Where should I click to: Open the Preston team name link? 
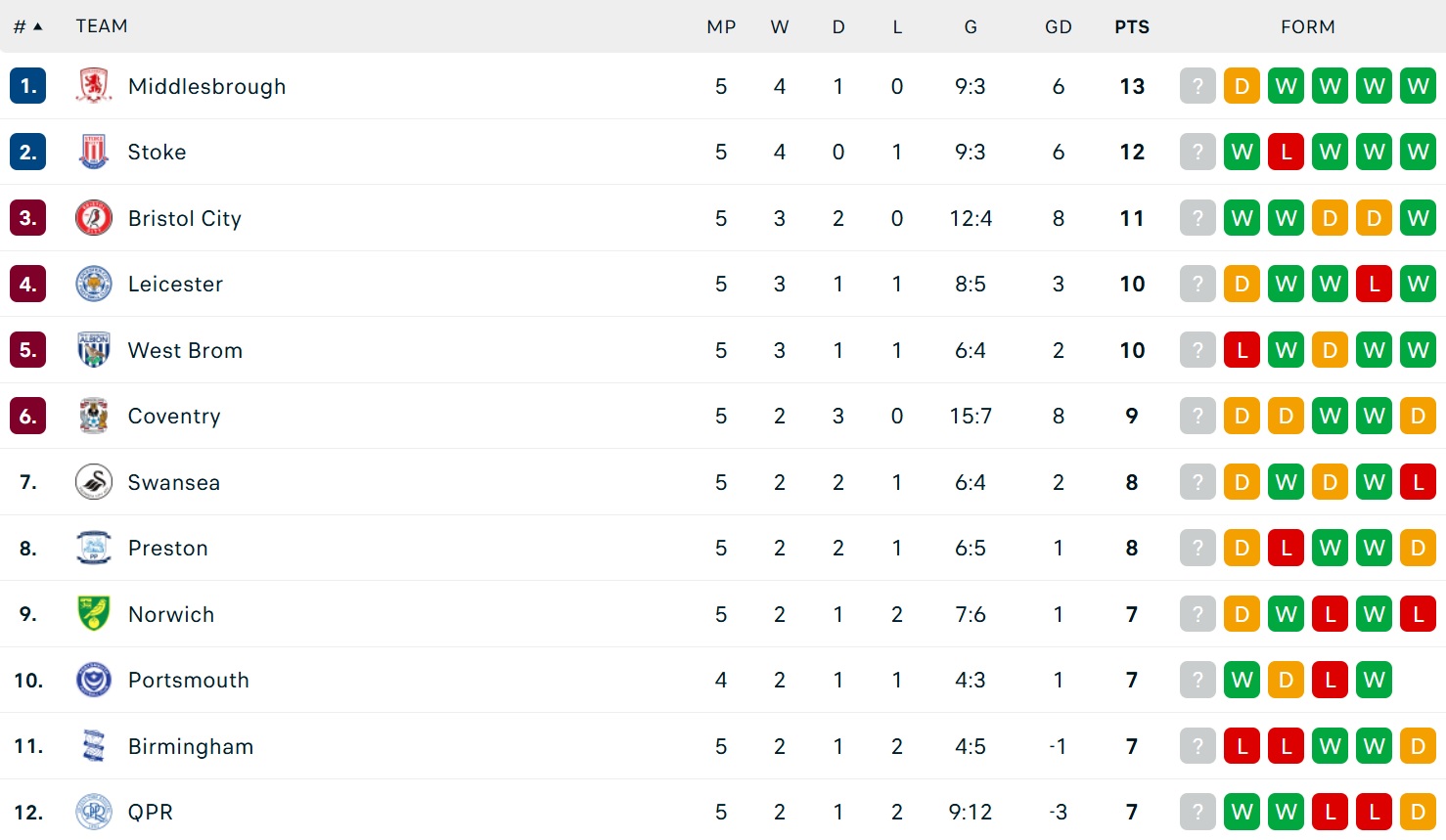pyautogui.click(x=168, y=548)
